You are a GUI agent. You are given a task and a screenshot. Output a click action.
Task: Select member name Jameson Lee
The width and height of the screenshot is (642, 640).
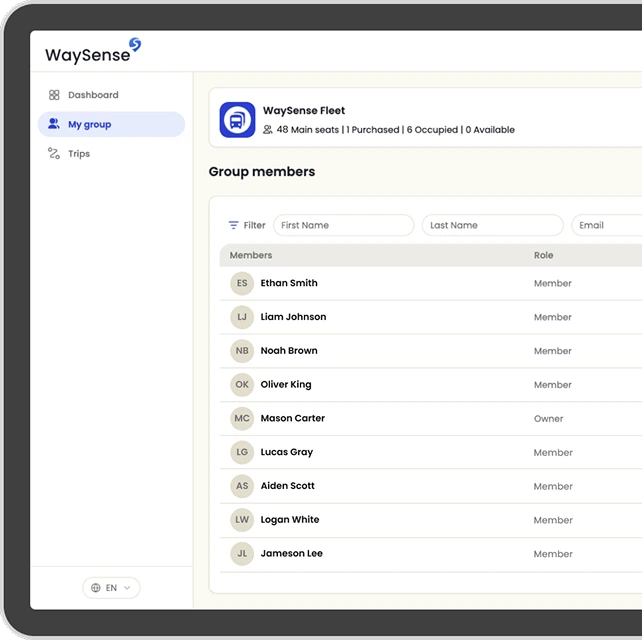click(x=292, y=553)
